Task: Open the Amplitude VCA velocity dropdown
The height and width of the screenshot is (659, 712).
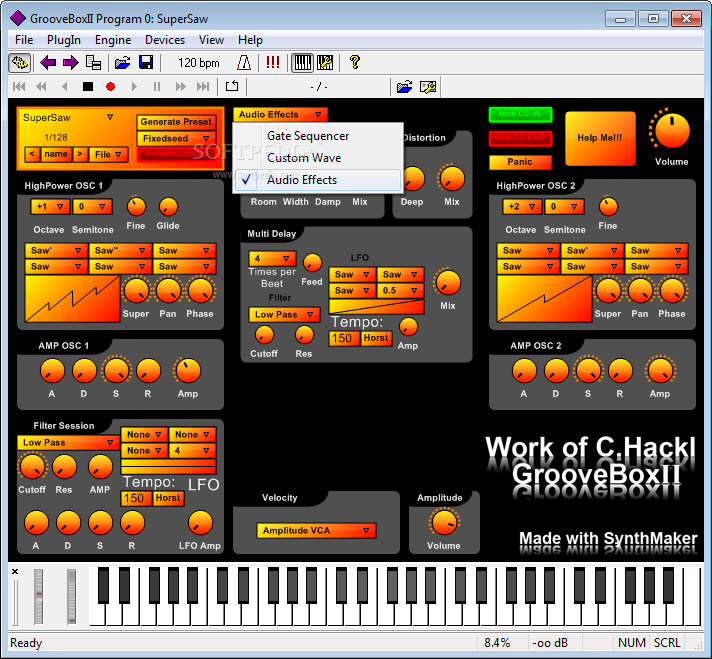Action: point(316,530)
